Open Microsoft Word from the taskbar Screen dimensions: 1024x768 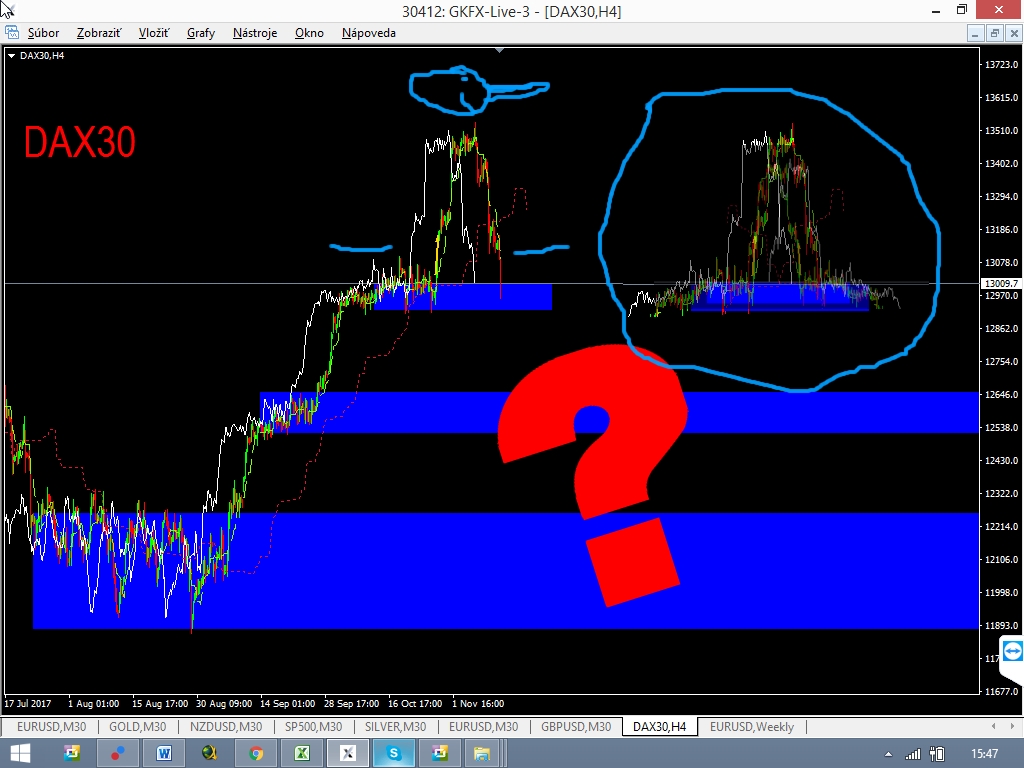click(163, 754)
